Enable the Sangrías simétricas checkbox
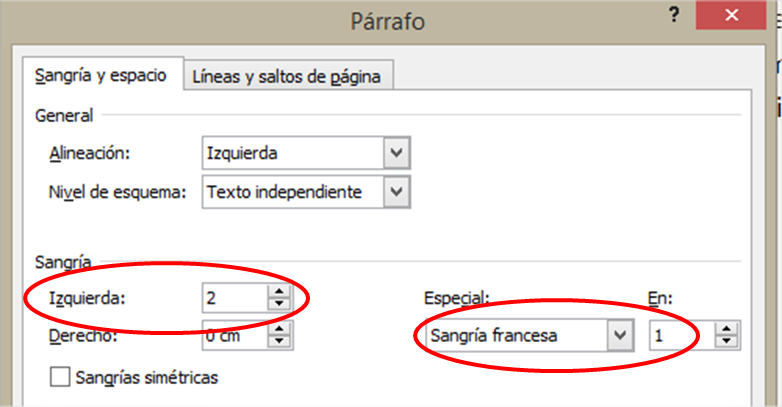 (x=61, y=377)
